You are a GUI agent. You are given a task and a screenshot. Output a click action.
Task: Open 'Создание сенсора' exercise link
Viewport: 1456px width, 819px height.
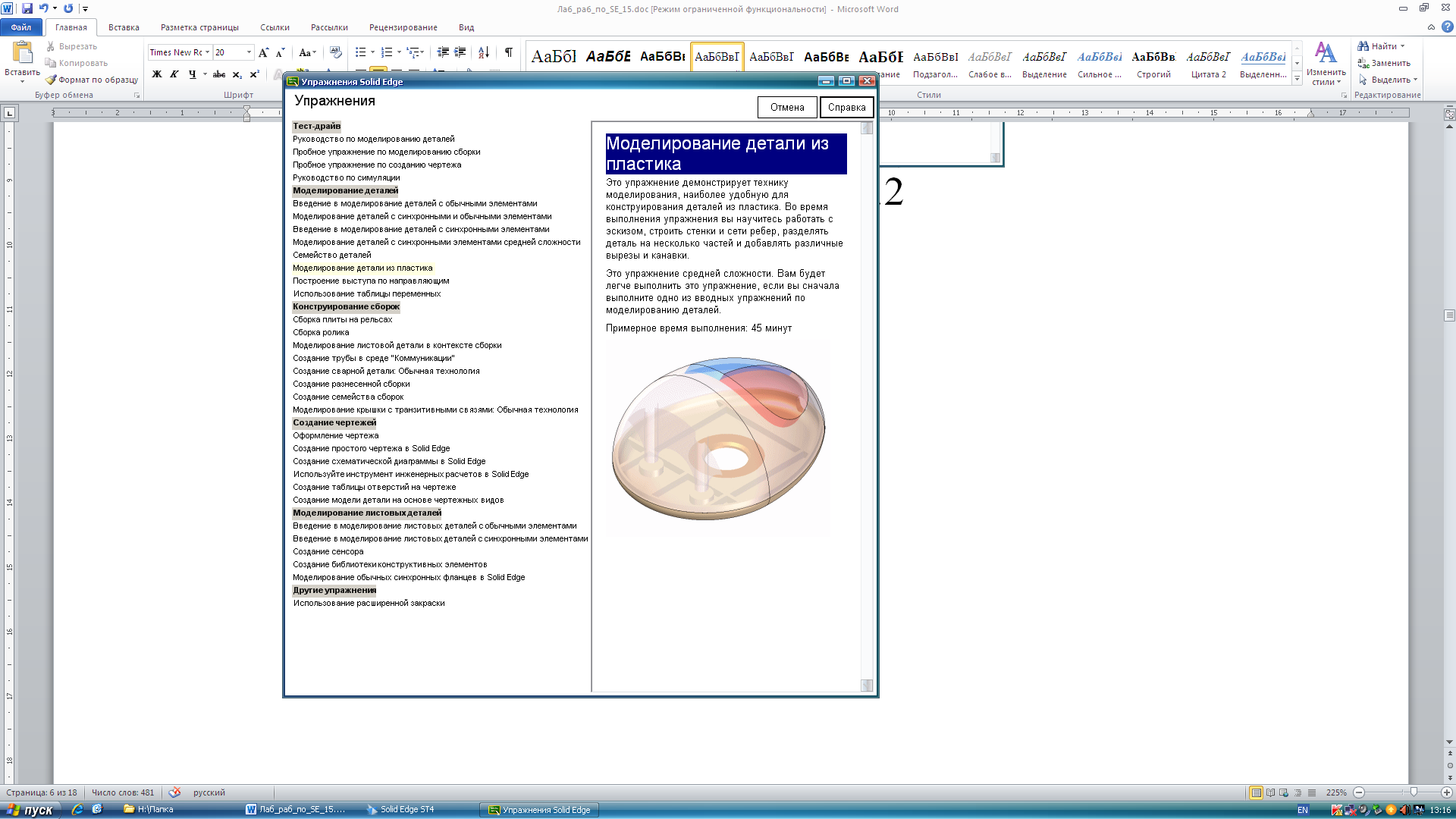click(328, 551)
